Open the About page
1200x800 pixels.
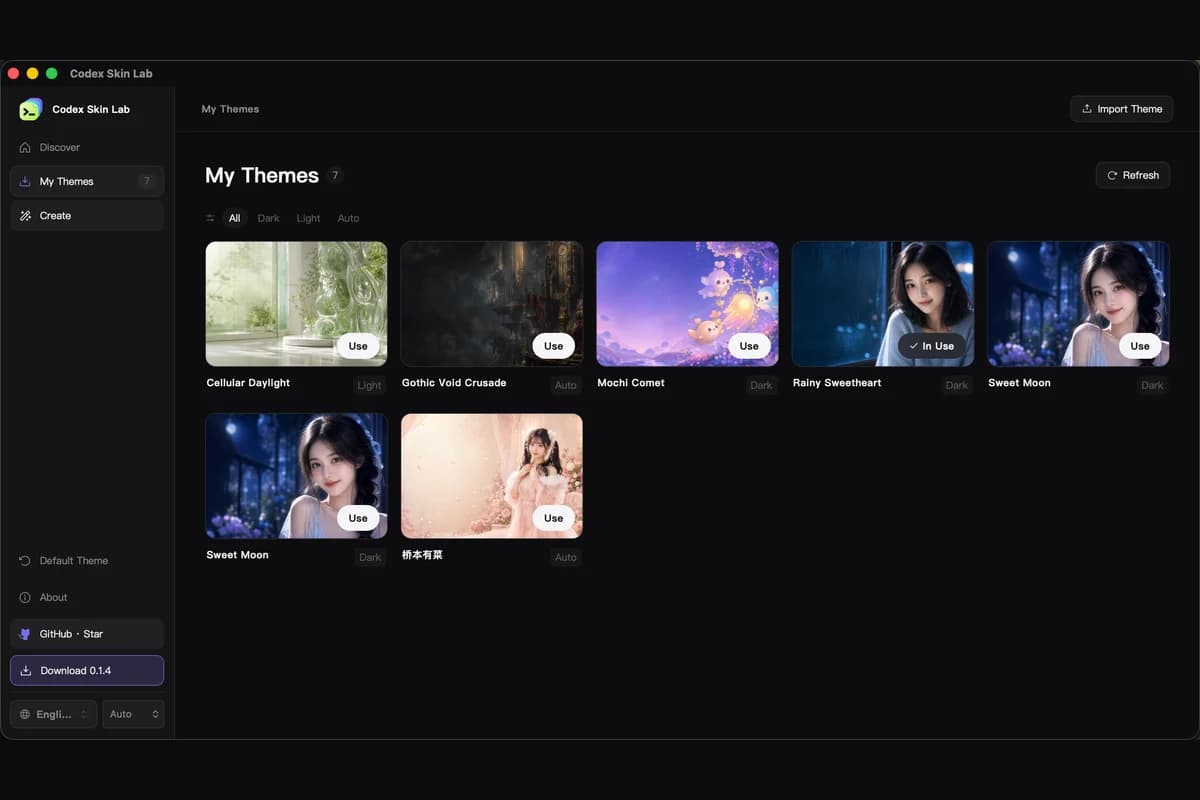[87, 597]
